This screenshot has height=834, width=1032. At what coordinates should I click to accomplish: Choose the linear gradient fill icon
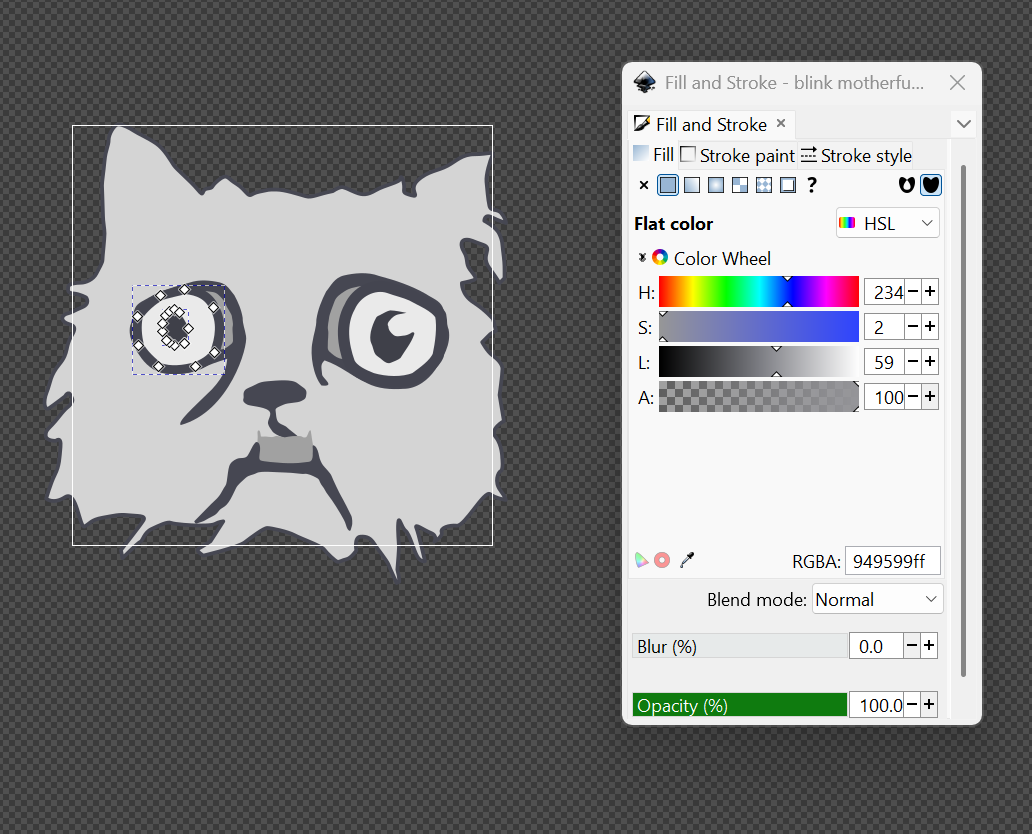click(x=692, y=185)
